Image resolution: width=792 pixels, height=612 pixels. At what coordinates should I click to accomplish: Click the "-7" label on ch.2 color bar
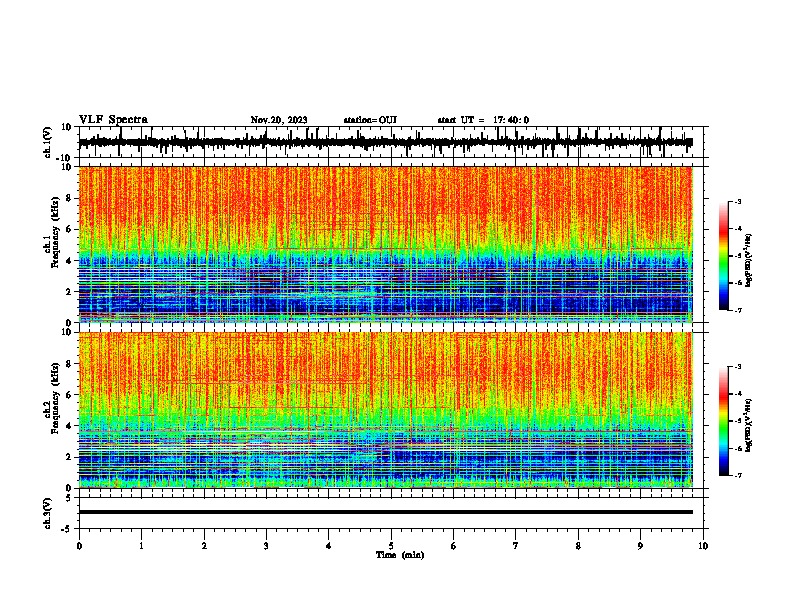(737, 475)
